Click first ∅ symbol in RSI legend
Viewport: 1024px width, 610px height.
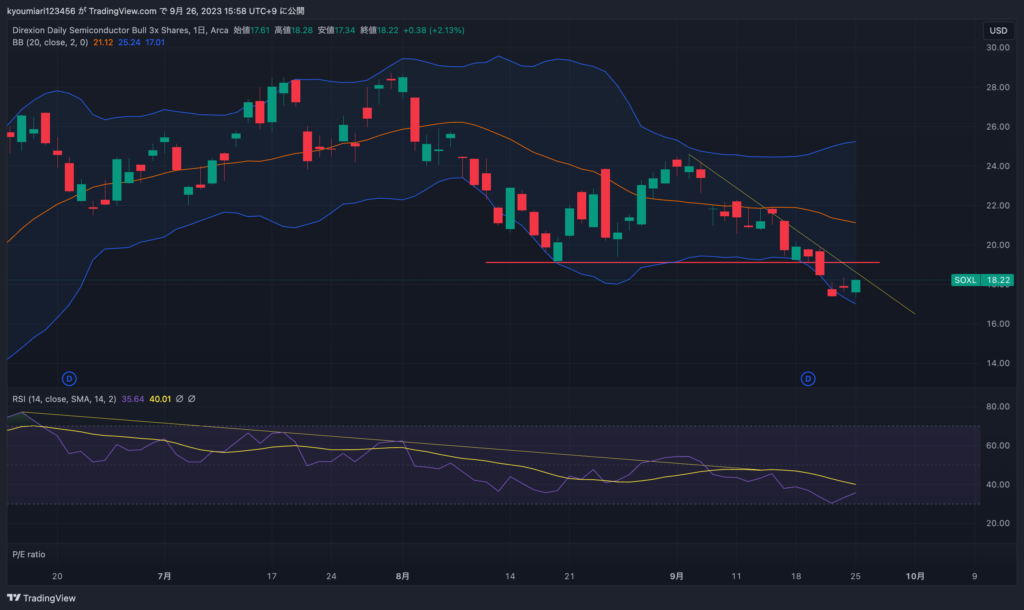pos(180,399)
